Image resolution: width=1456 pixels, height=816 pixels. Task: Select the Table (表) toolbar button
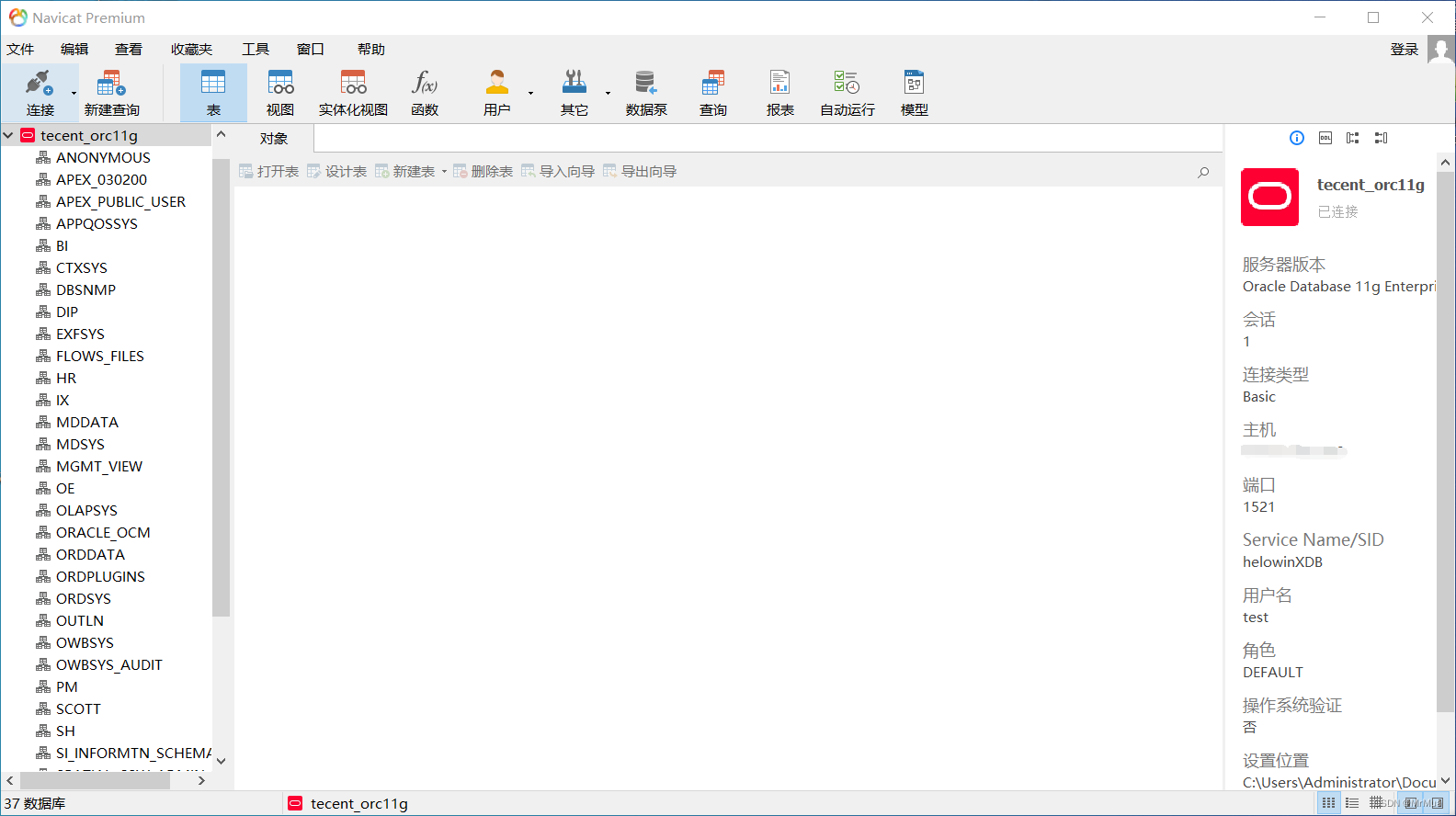tap(213, 93)
